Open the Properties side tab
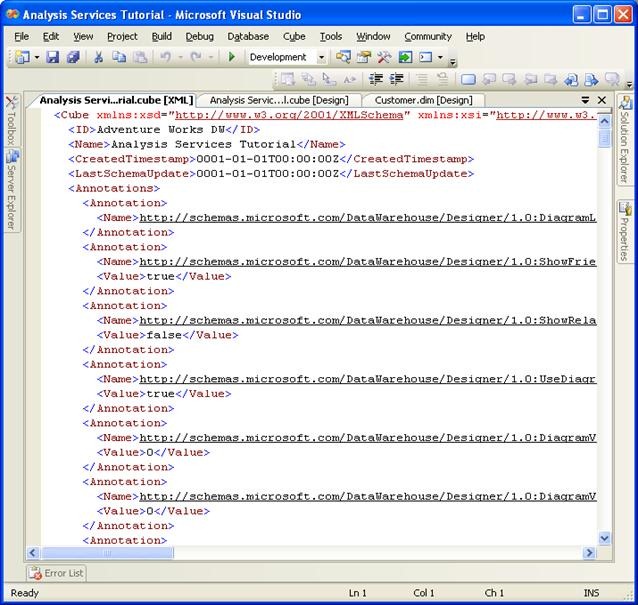The height and width of the screenshot is (605, 638). (x=626, y=232)
